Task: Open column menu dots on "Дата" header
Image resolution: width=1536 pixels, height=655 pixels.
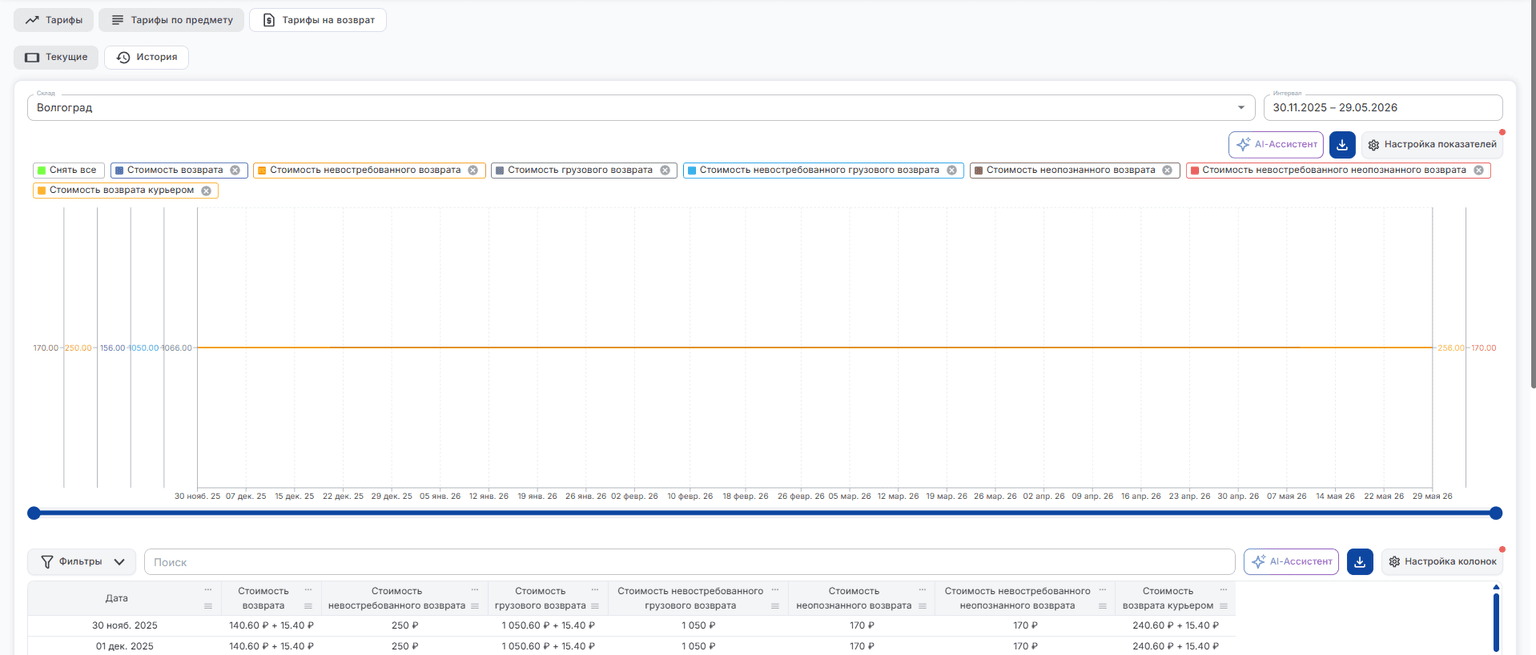Action: (x=208, y=590)
